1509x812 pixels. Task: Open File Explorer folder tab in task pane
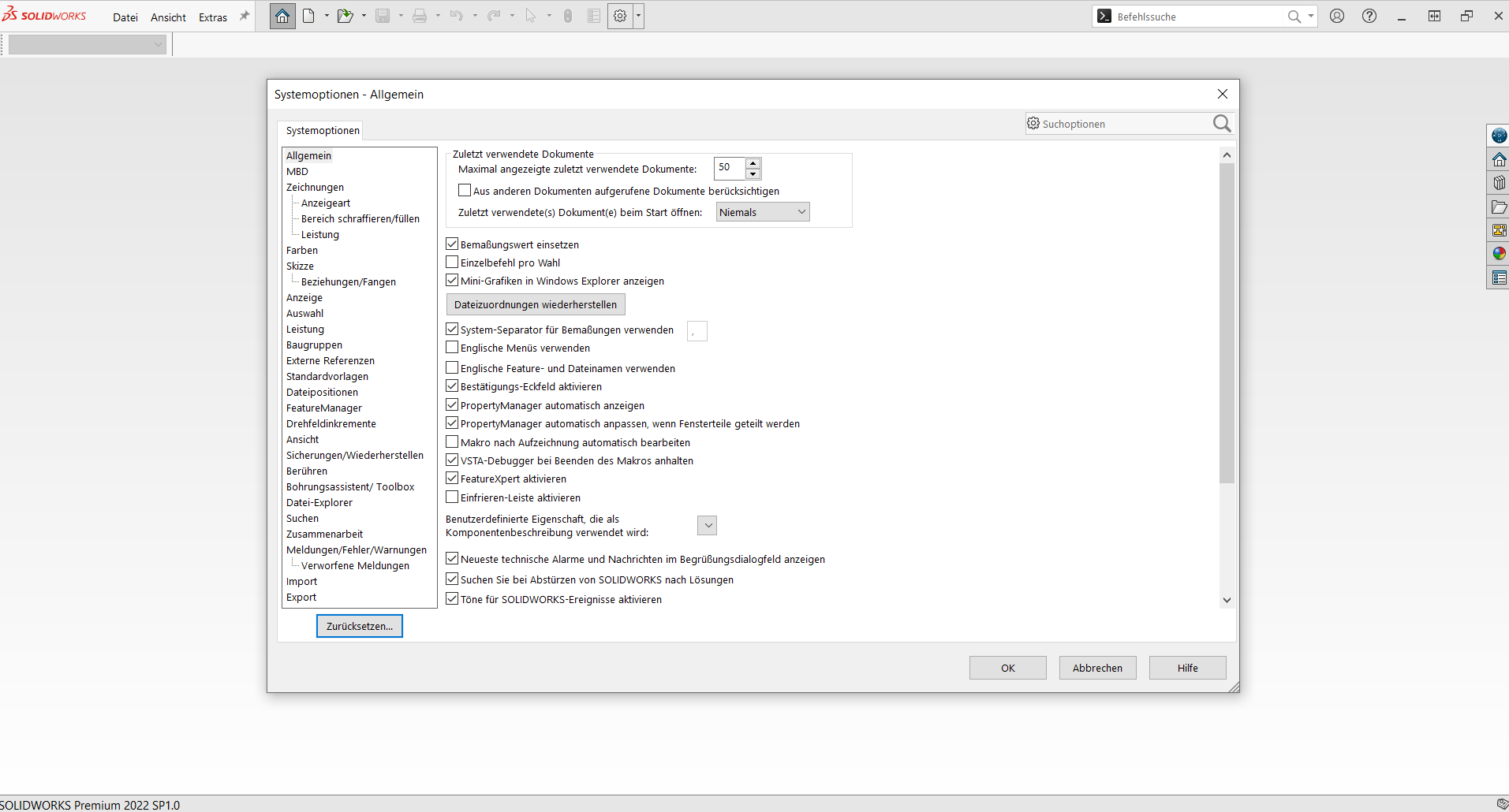click(1499, 207)
